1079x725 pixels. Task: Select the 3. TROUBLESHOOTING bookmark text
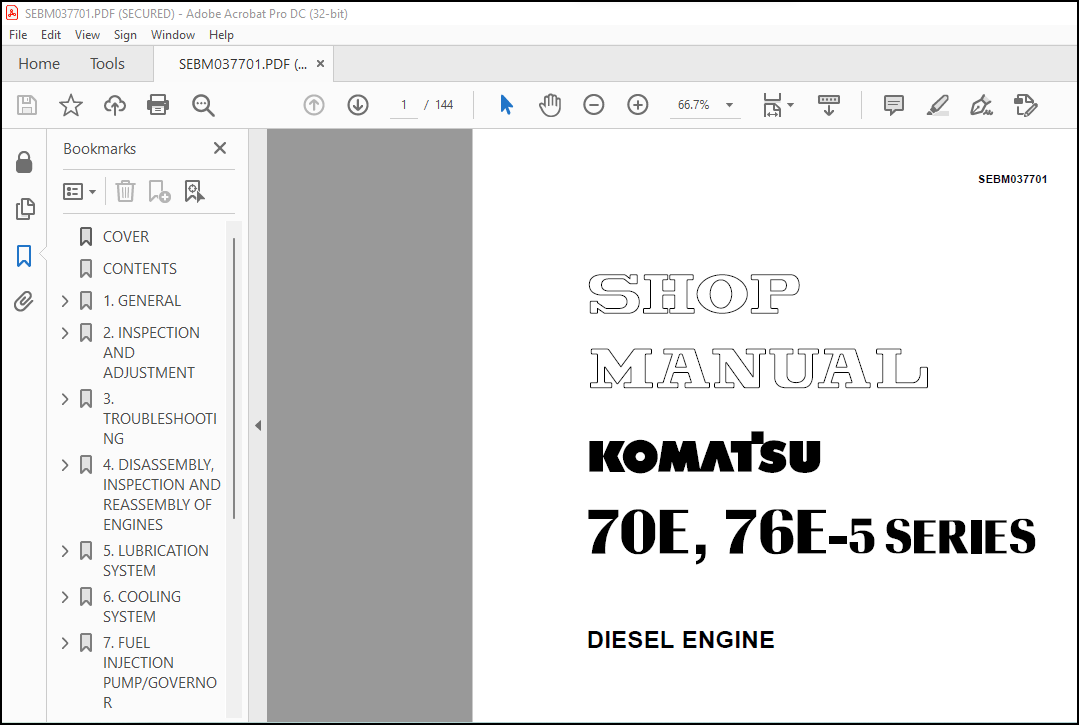click(160, 419)
